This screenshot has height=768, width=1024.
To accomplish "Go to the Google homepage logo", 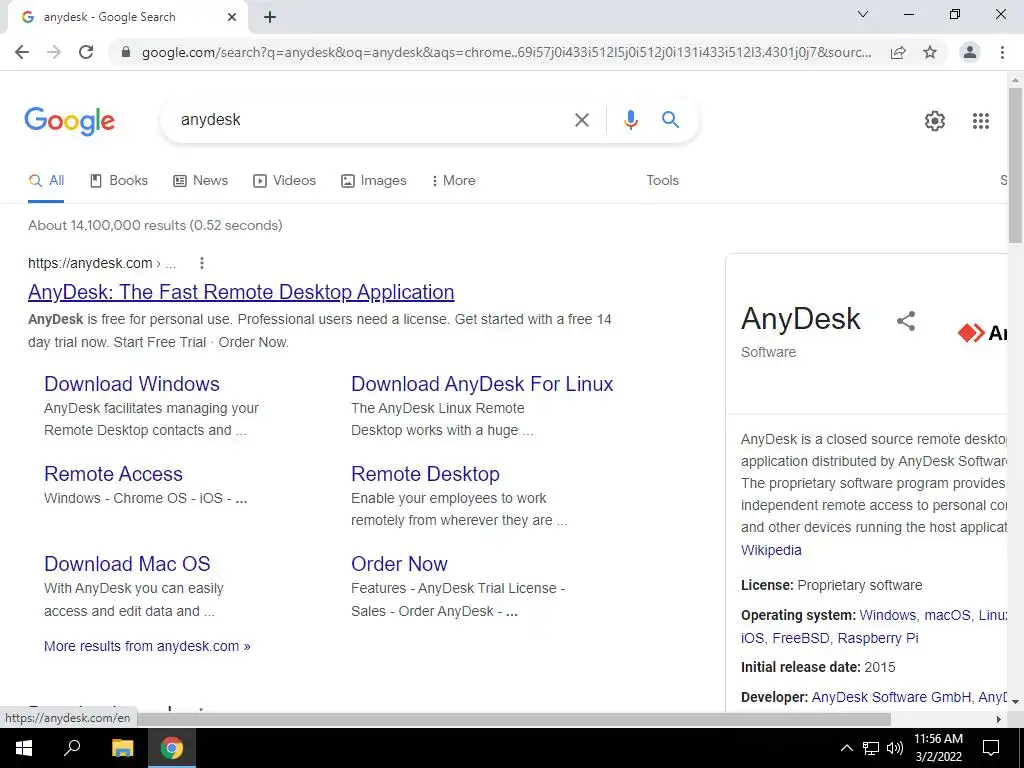I will point(69,121).
